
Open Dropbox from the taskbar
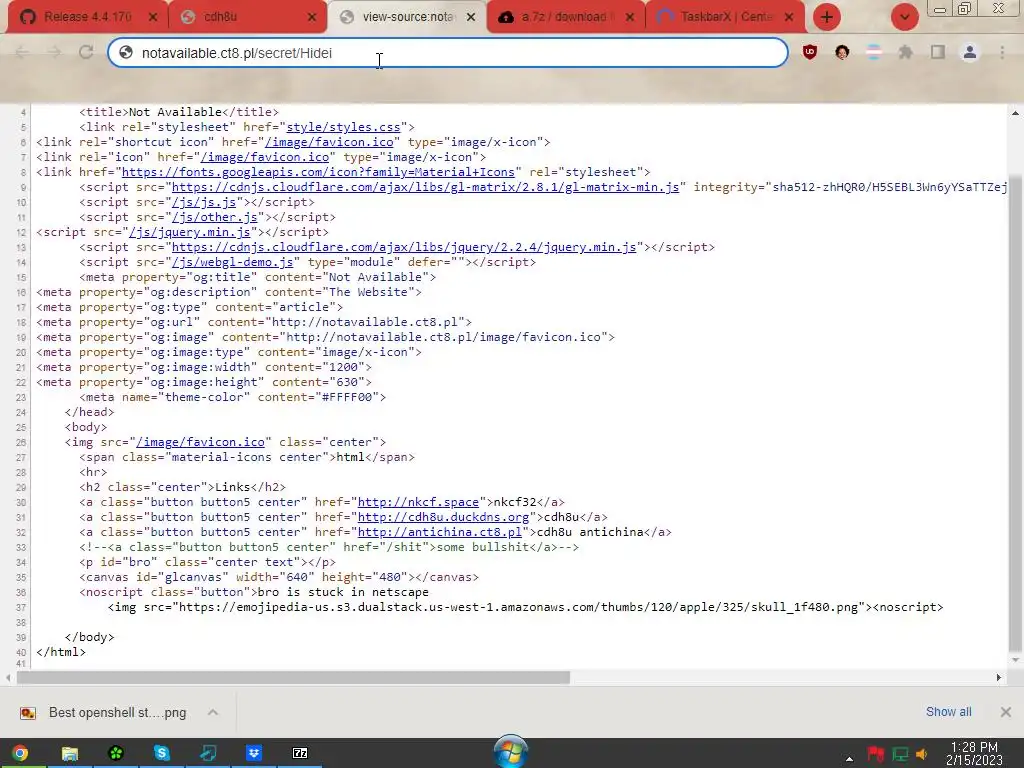[254, 753]
